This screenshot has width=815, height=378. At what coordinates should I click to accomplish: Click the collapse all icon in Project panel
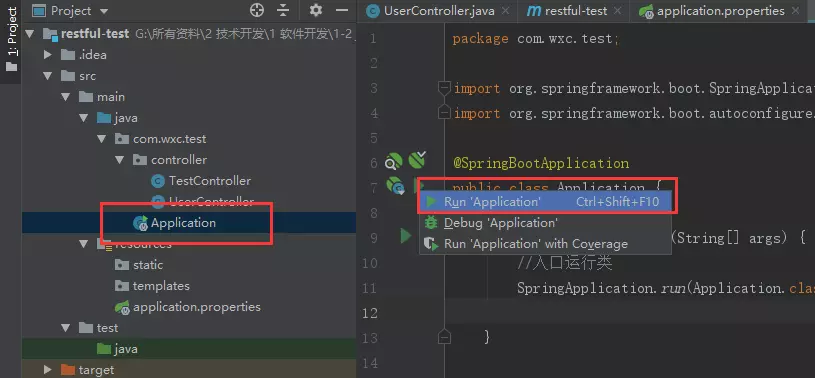coord(283,10)
